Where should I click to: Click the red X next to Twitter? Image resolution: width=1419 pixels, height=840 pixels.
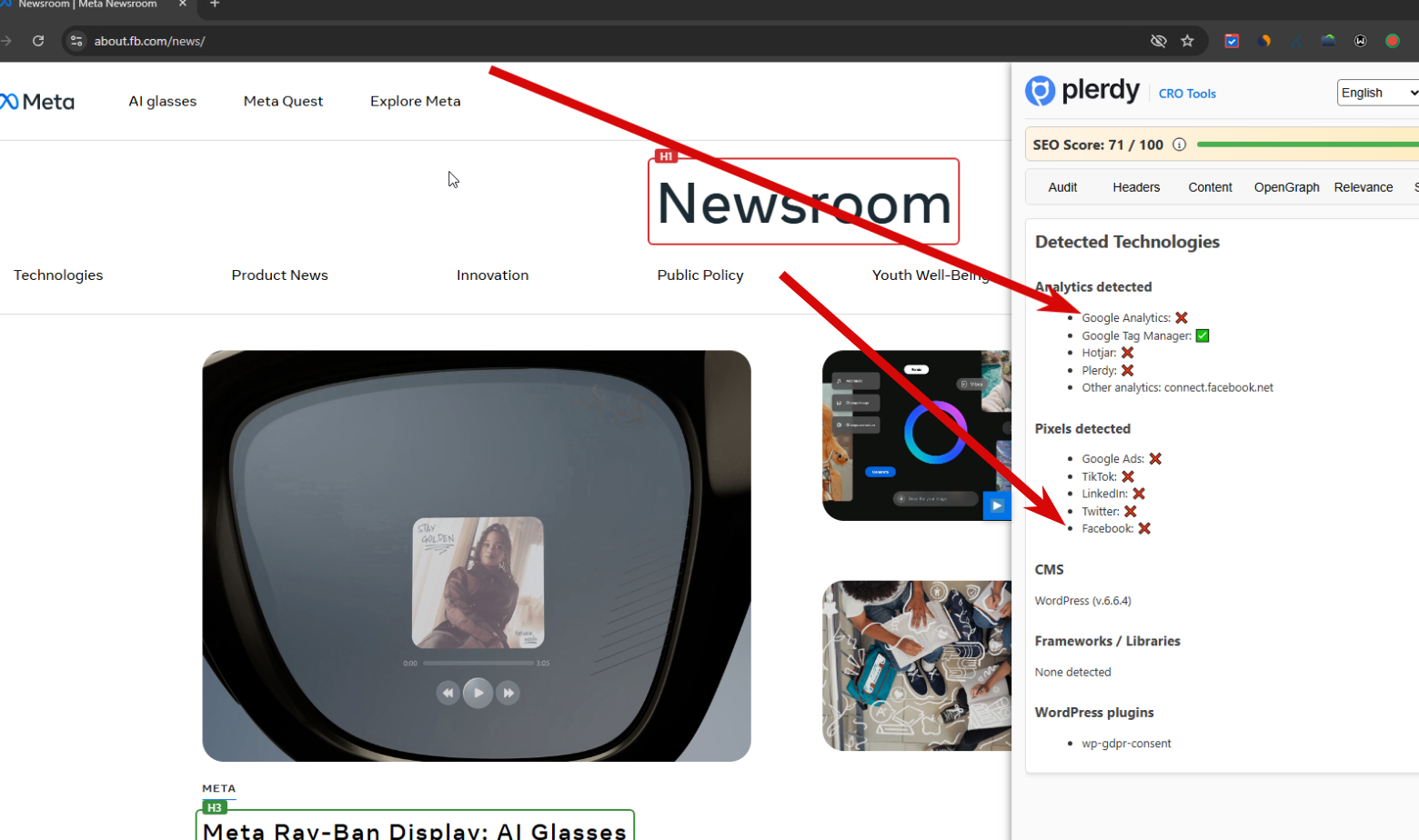(1131, 512)
